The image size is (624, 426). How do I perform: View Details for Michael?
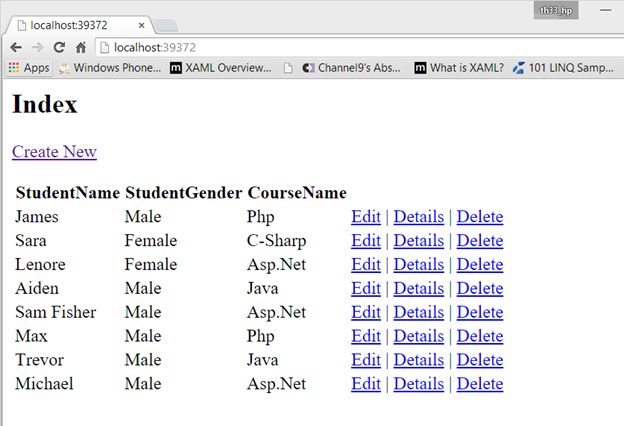[419, 384]
